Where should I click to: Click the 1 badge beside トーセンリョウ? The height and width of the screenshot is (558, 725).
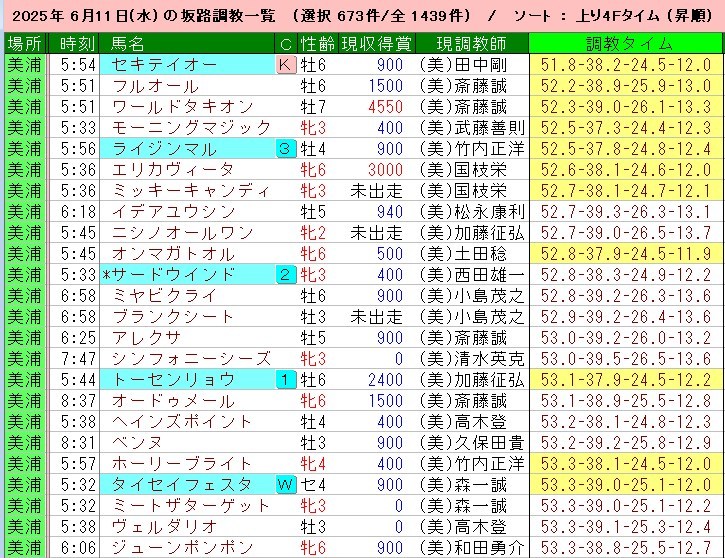pyautogui.click(x=286, y=380)
